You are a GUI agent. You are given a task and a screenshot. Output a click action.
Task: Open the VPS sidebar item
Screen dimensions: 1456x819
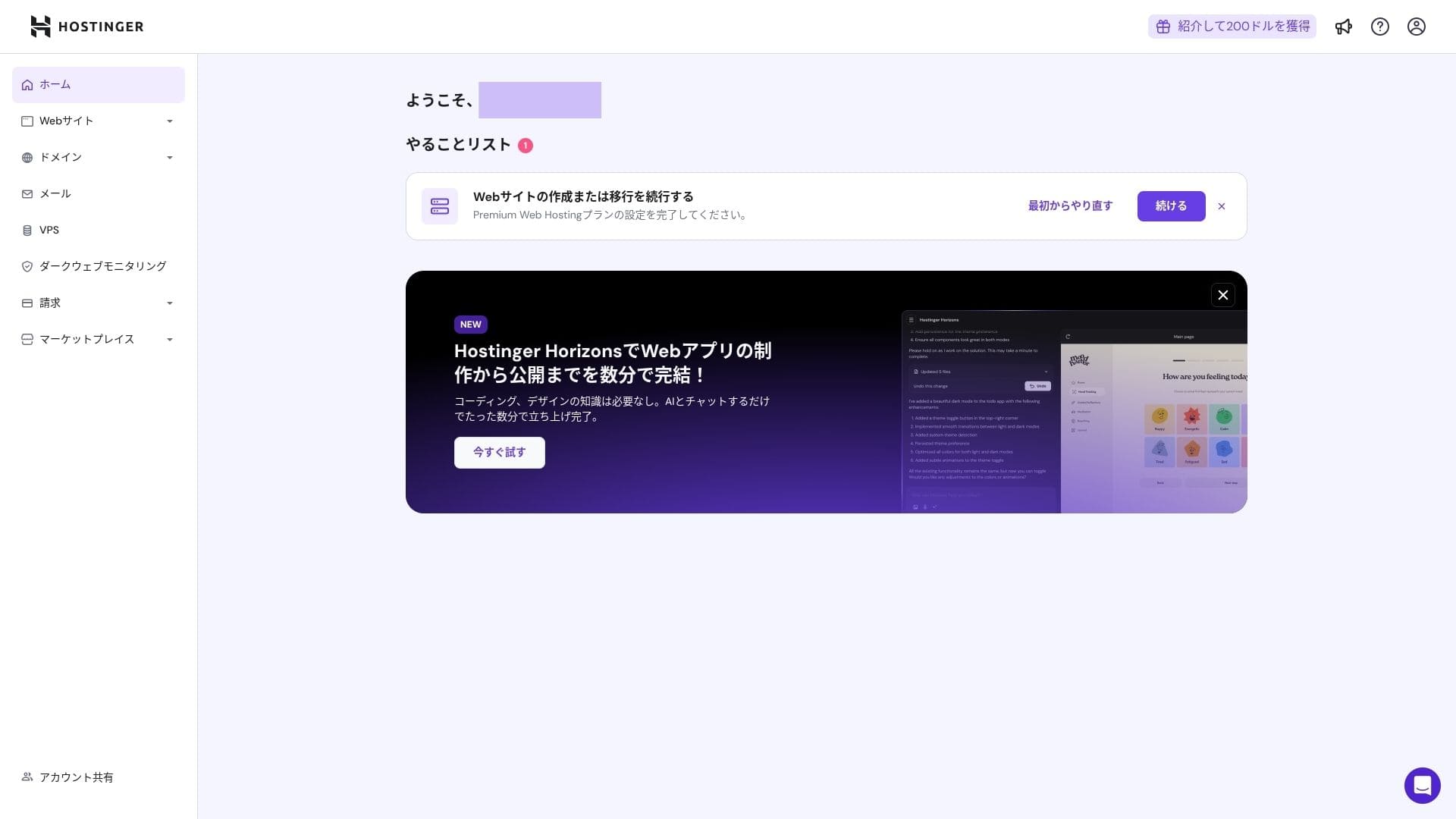pos(99,231)
